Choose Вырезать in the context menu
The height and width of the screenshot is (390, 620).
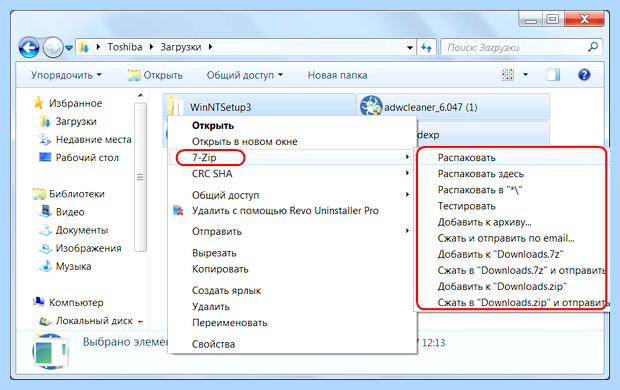coord(293,253)
